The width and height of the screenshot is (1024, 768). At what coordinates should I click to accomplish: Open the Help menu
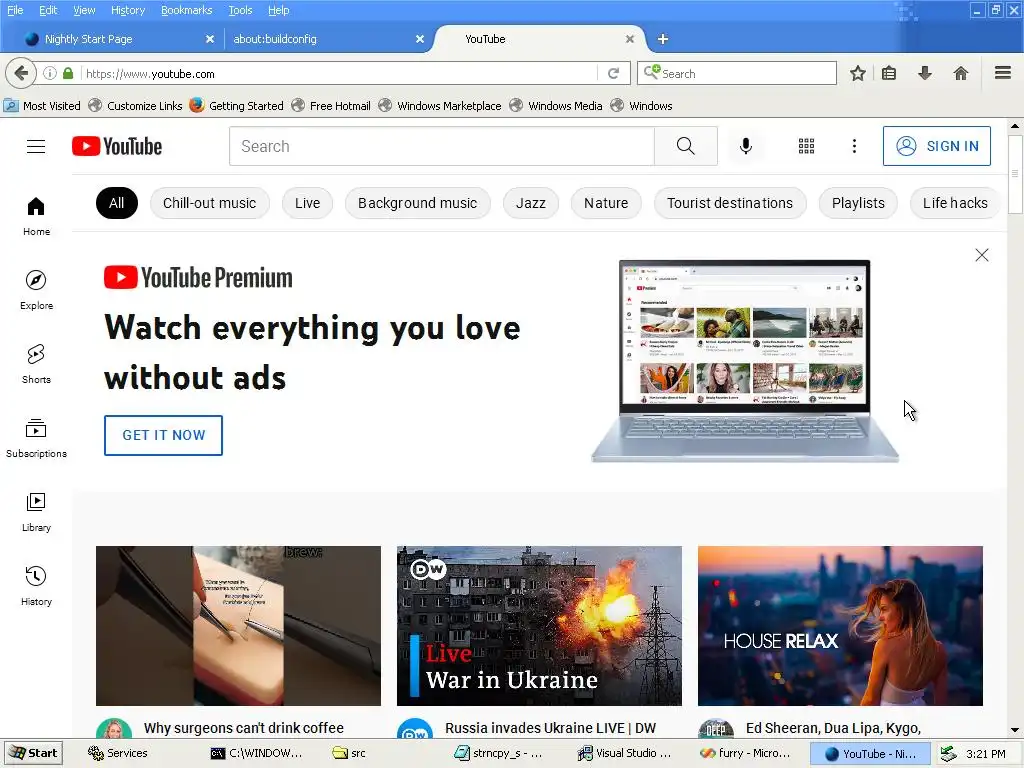(278, 10)
